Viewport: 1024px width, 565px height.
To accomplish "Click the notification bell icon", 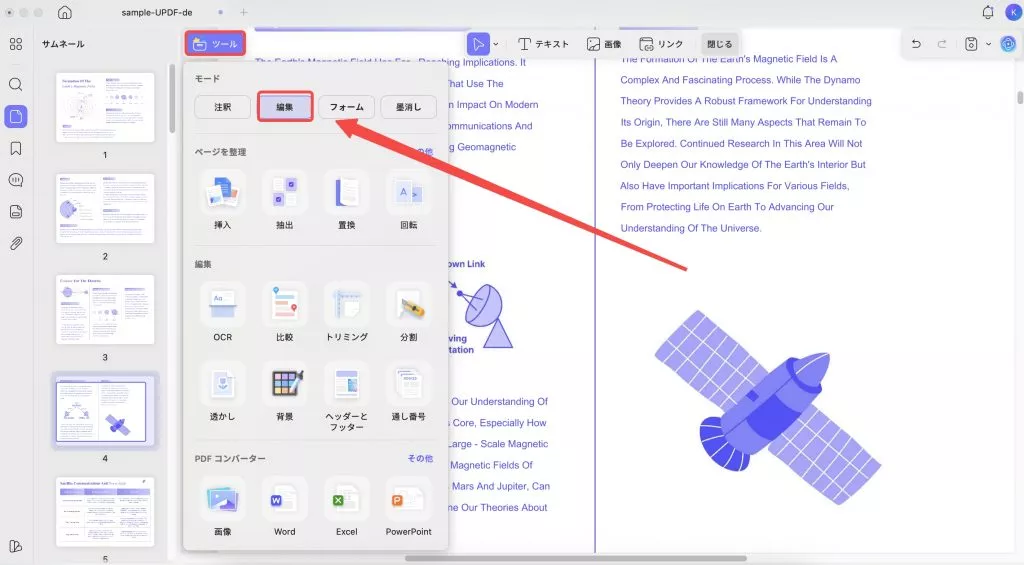I will pos(987,12).
